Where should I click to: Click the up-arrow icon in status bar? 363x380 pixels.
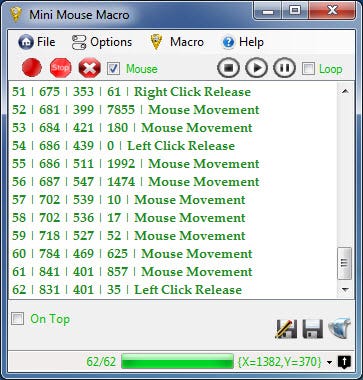coord(344,362)
